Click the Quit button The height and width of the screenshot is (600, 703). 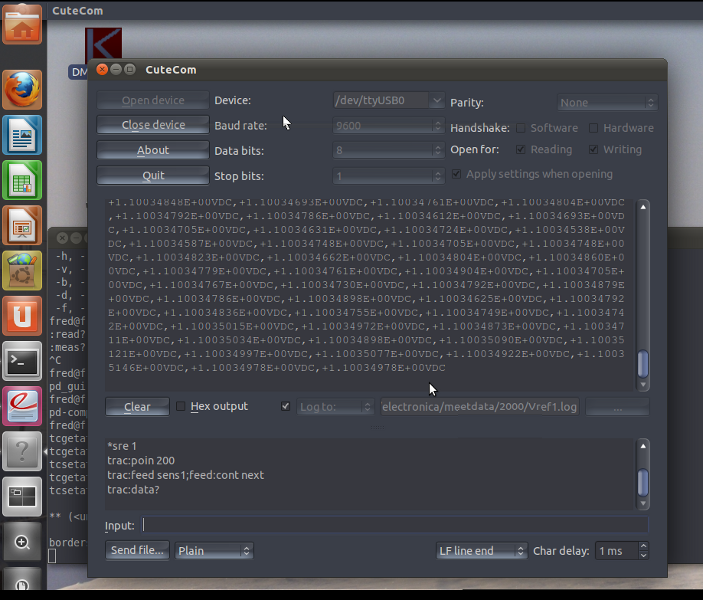click(x=153, y=175)
